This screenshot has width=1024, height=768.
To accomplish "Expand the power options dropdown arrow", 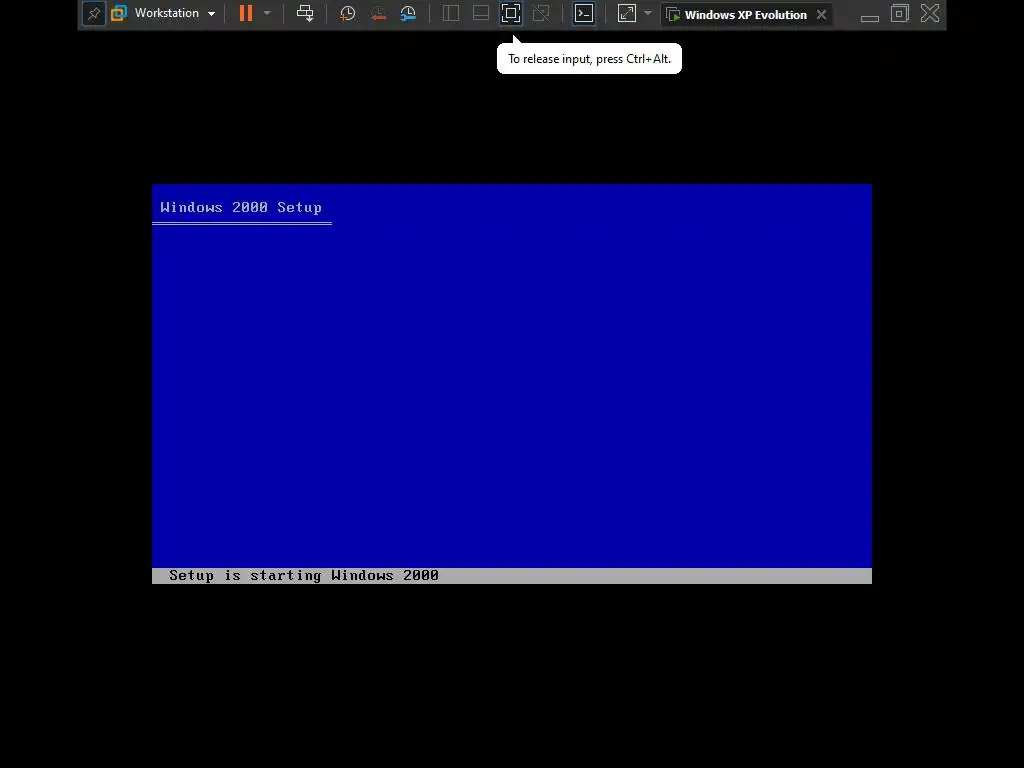I will point(267,13).
